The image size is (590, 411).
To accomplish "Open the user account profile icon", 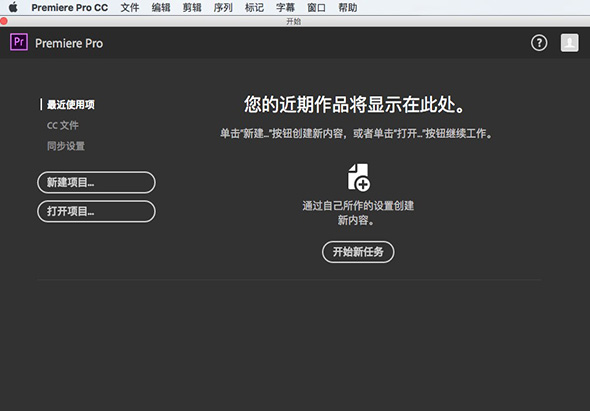I will point(570,43).
